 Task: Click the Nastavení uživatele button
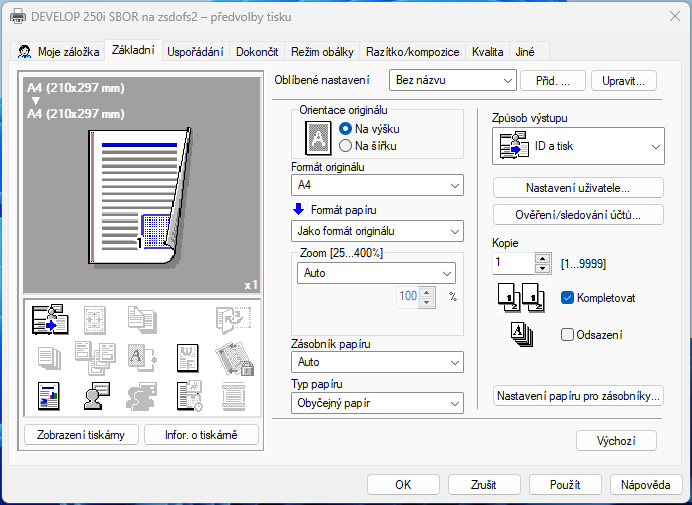(x=579, y=187)
